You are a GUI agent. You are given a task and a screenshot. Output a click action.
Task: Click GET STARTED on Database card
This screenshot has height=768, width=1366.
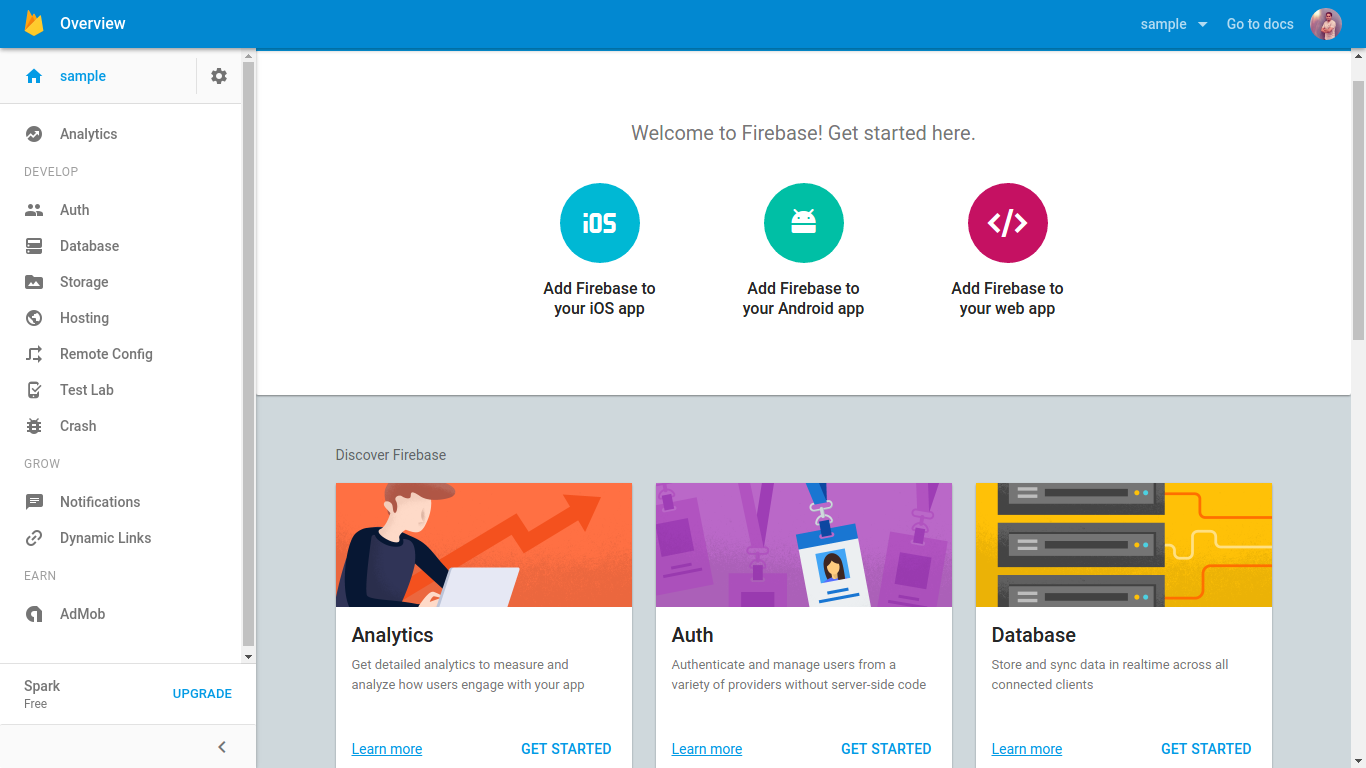pos(1206,749)
